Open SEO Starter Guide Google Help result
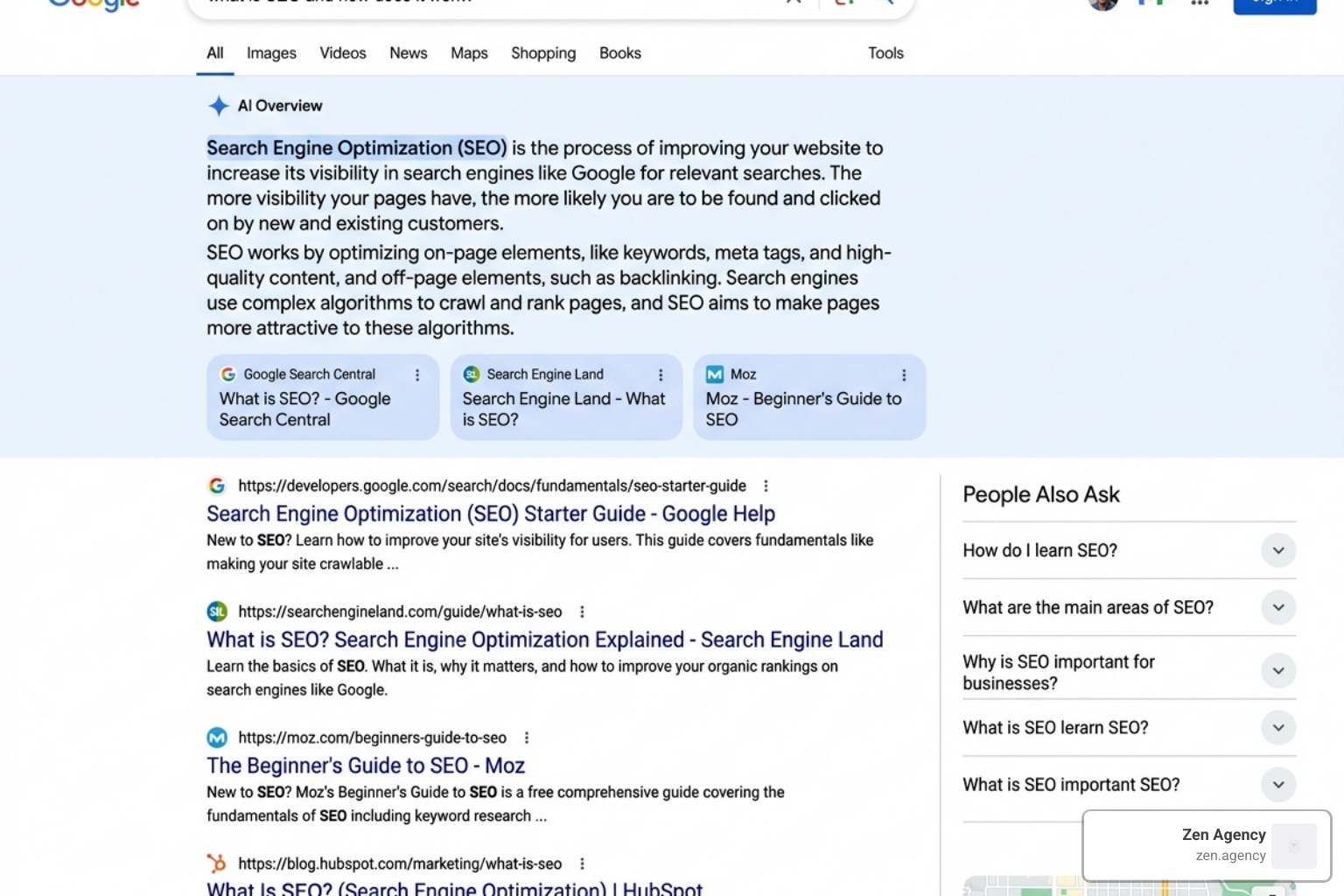Screen dimensions: 1344x896 (491, 514)
